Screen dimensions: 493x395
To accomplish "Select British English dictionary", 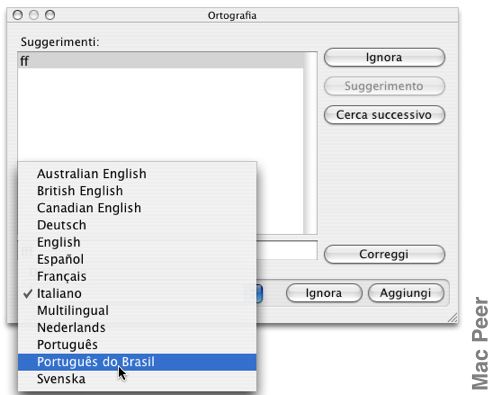I will (137, 191).
